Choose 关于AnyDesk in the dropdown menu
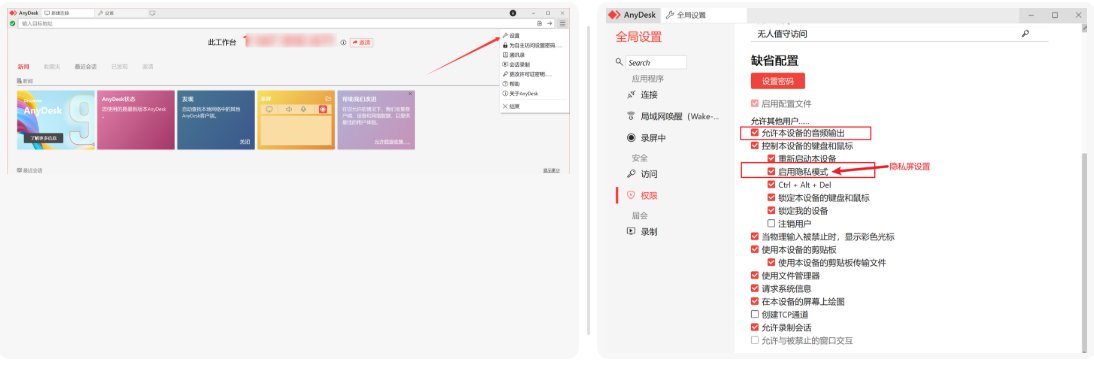This screenshot has width=1094, height=372. tap(534, 94)
